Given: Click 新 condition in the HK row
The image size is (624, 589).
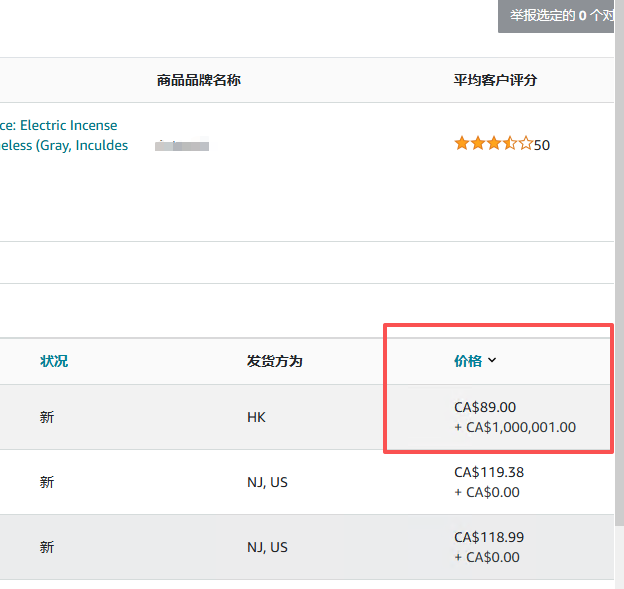Looking at the screenshot, I should pos(47,417).
